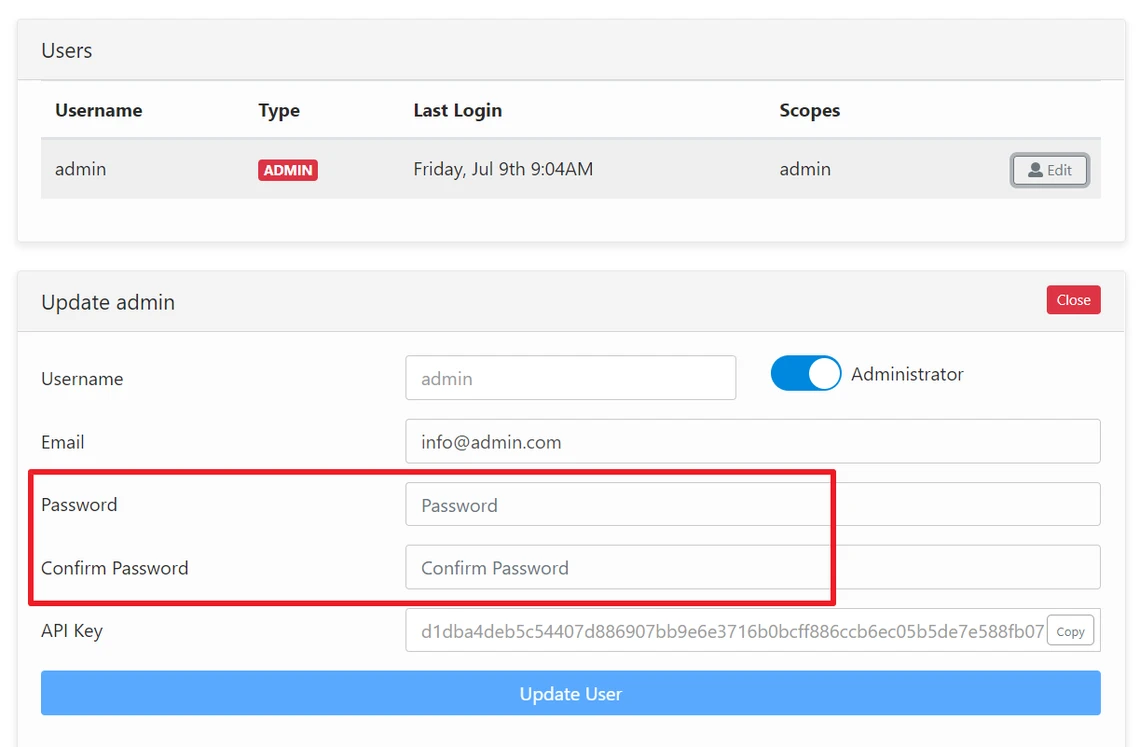Select the Last Login date Friday, Jul 9th 9:04AM
Viewport: 1140px width, 747px height.
click(503, 169)
